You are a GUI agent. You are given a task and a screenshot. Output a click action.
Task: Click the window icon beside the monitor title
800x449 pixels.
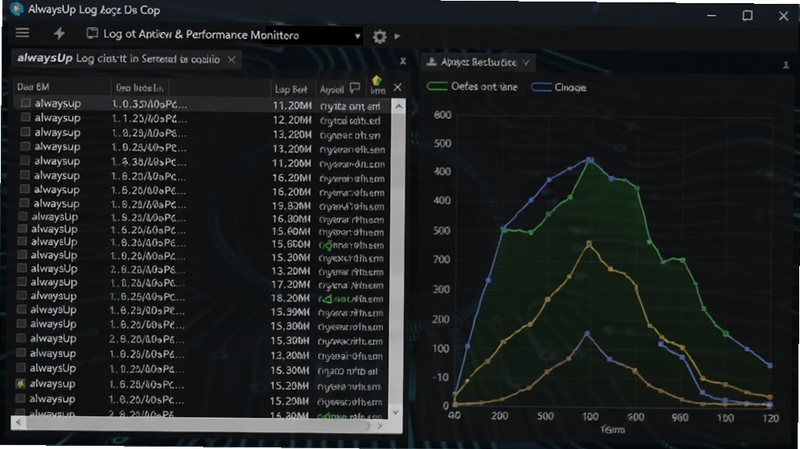[x=92, y=34]
